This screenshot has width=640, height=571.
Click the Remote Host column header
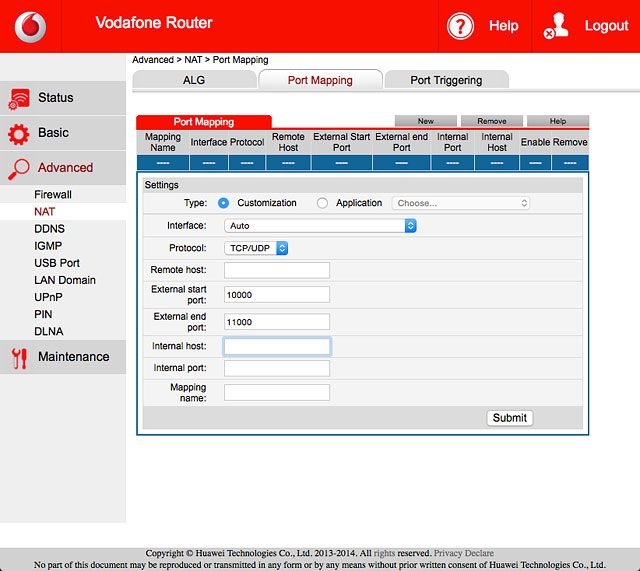tap(288, 142)
